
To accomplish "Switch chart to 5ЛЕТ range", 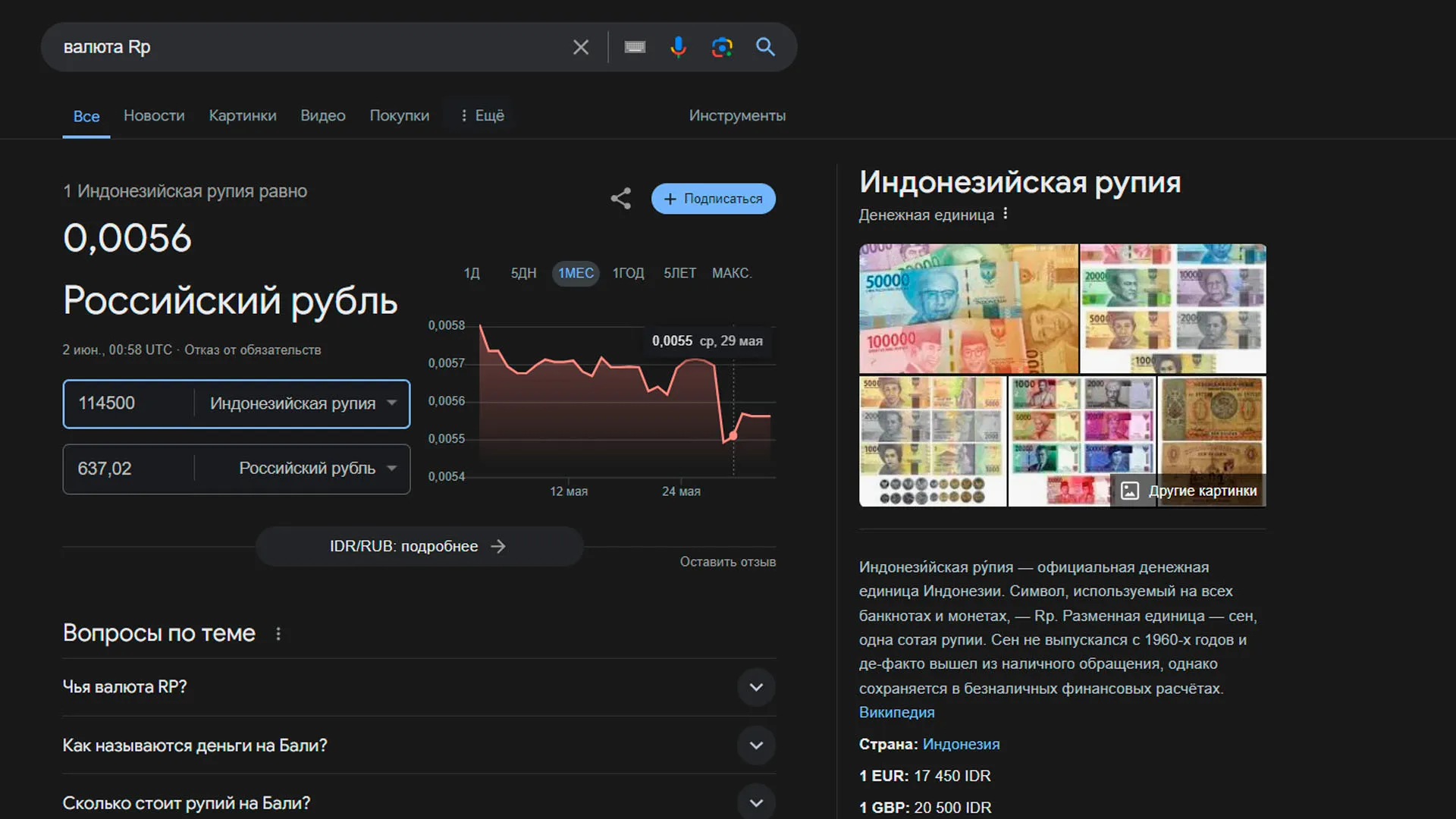I will click(679, 273).
